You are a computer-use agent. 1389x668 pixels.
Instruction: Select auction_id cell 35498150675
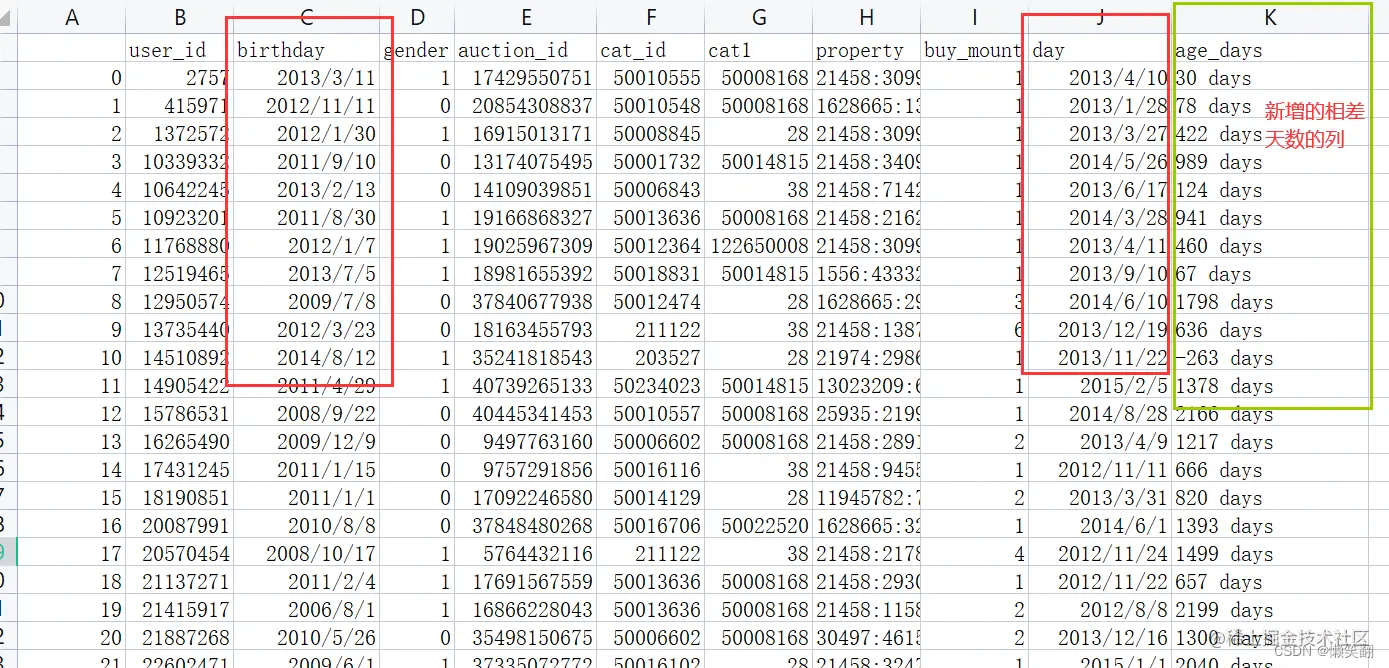[525, 638]
